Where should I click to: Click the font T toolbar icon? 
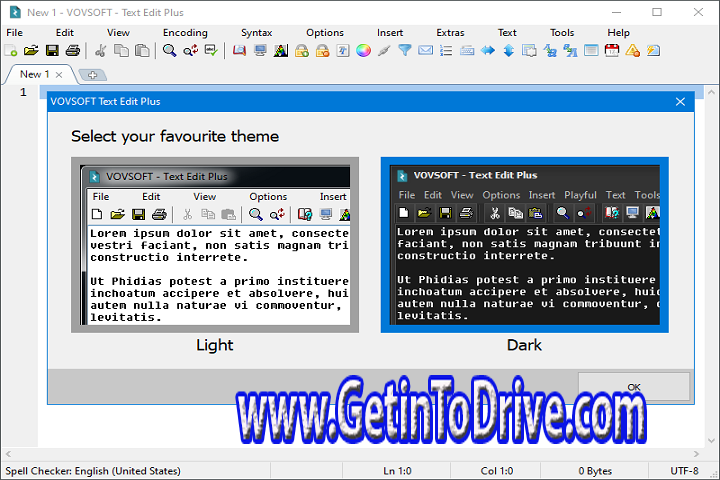click(343, 51)
